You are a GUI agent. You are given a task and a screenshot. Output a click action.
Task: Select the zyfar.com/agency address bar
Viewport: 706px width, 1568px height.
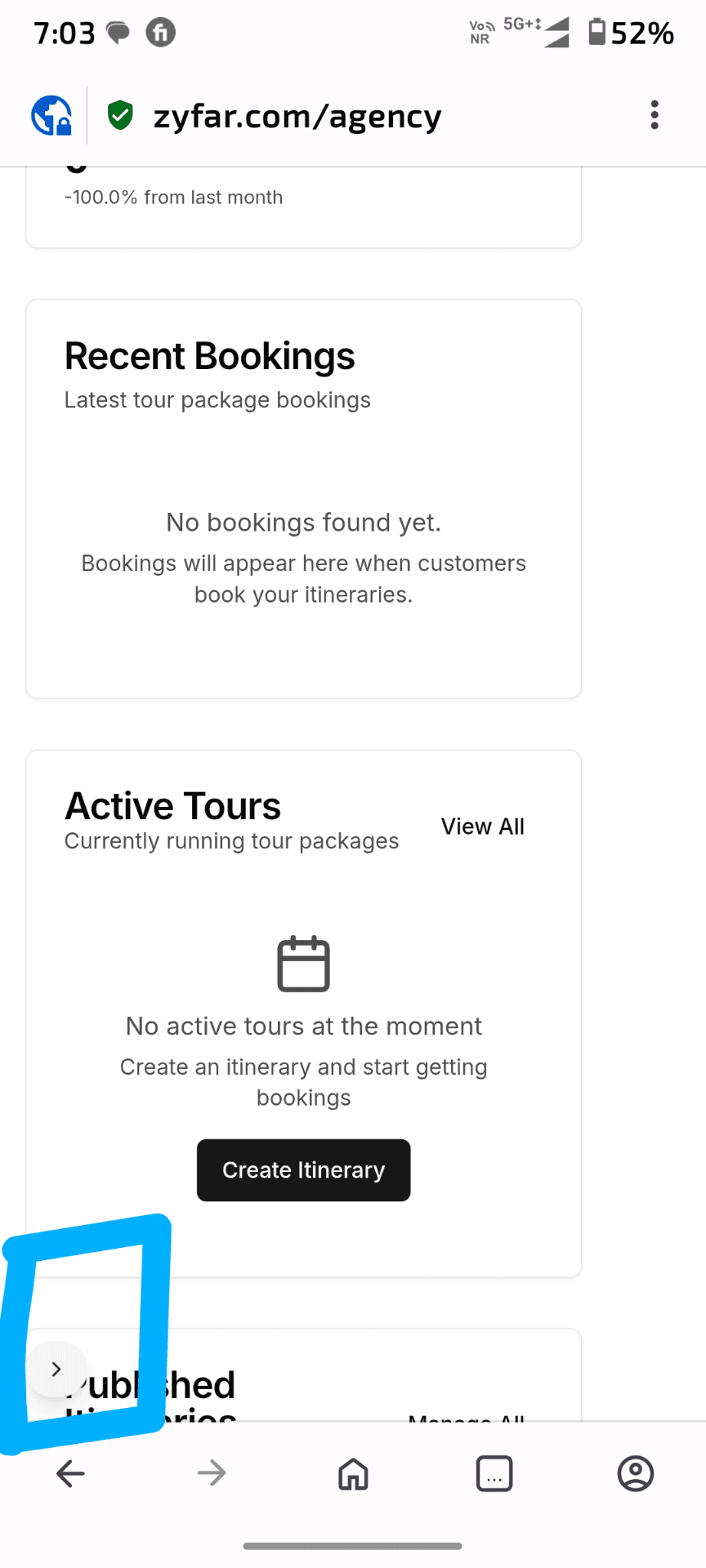(297, 117)
